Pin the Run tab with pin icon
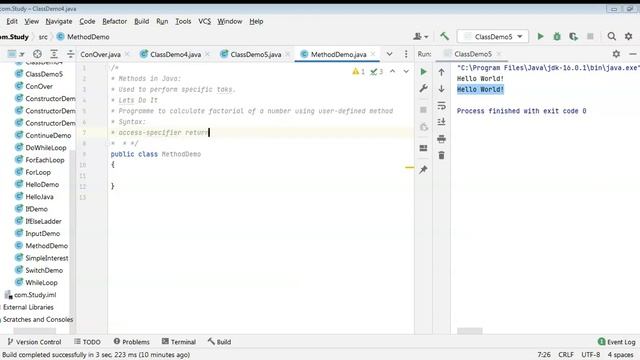The height and width of the screenshot is (360, 640). point(423,169)
